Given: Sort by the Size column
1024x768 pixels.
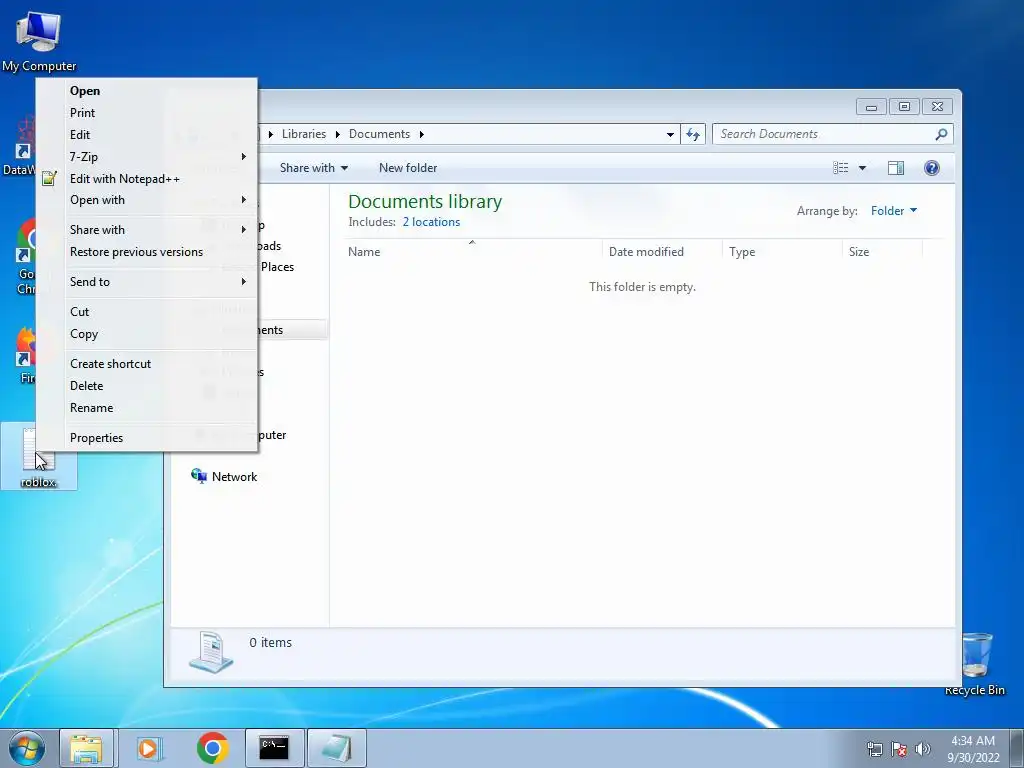Looking at the screenshot, I should pyautogui.click(x=882, y=251).
